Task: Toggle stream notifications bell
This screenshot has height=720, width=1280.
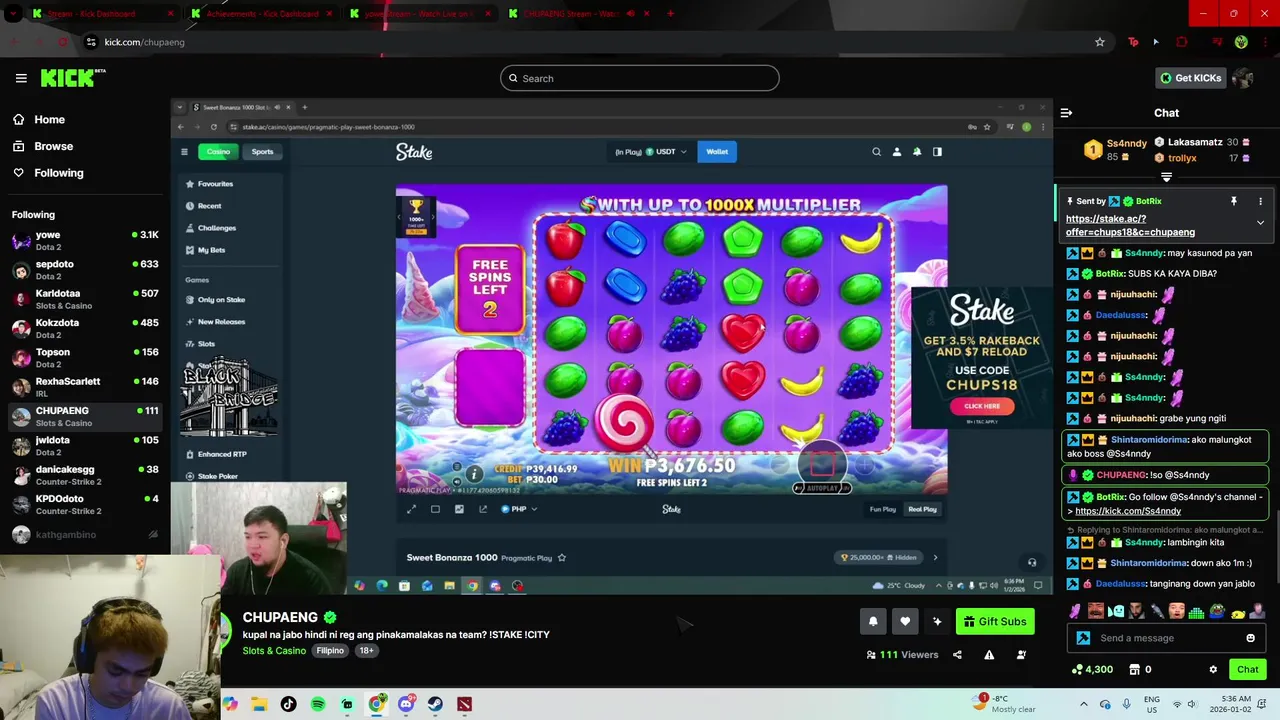Action: tap(873, 621)
